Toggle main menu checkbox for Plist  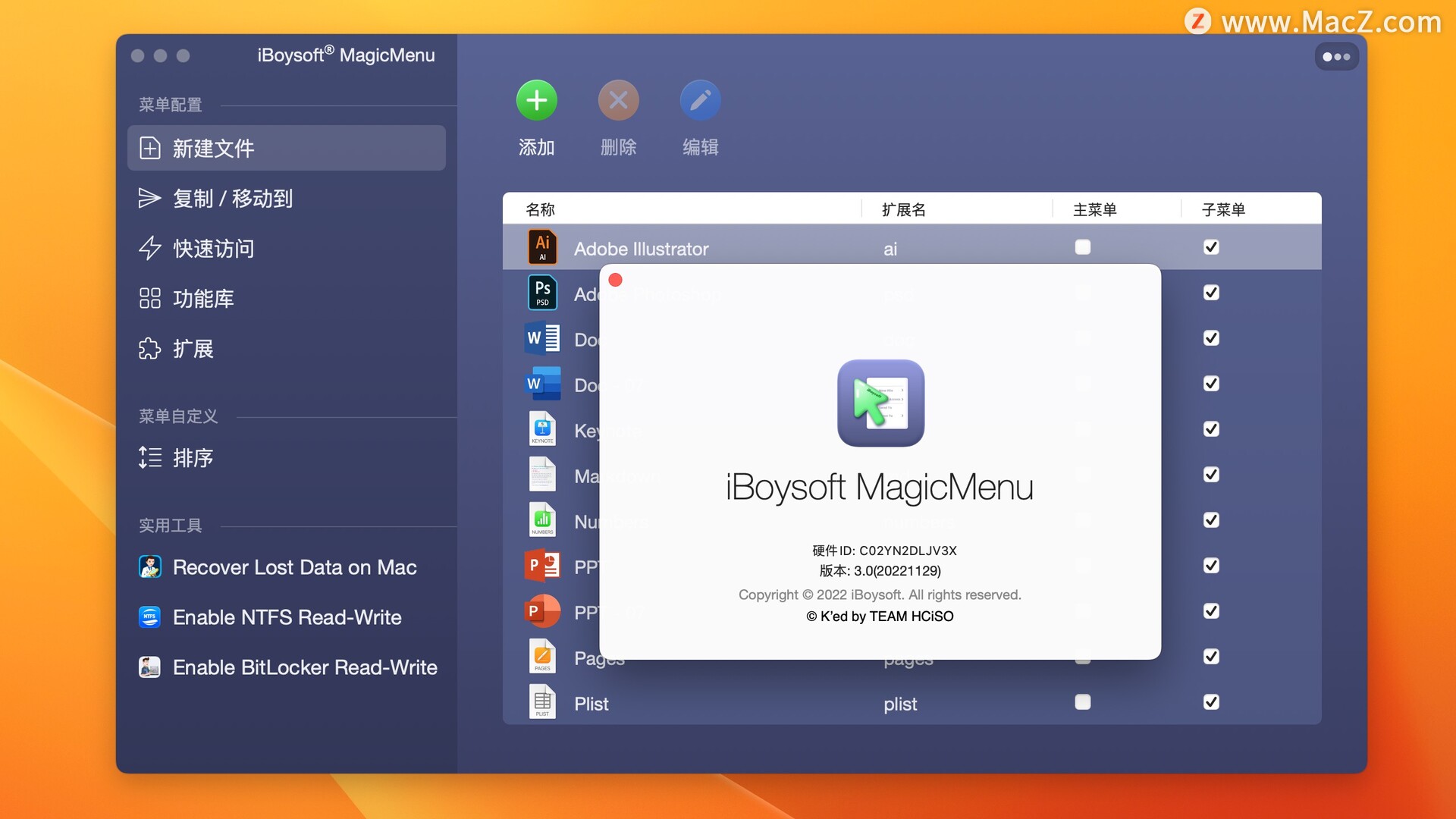point(1083,702)
